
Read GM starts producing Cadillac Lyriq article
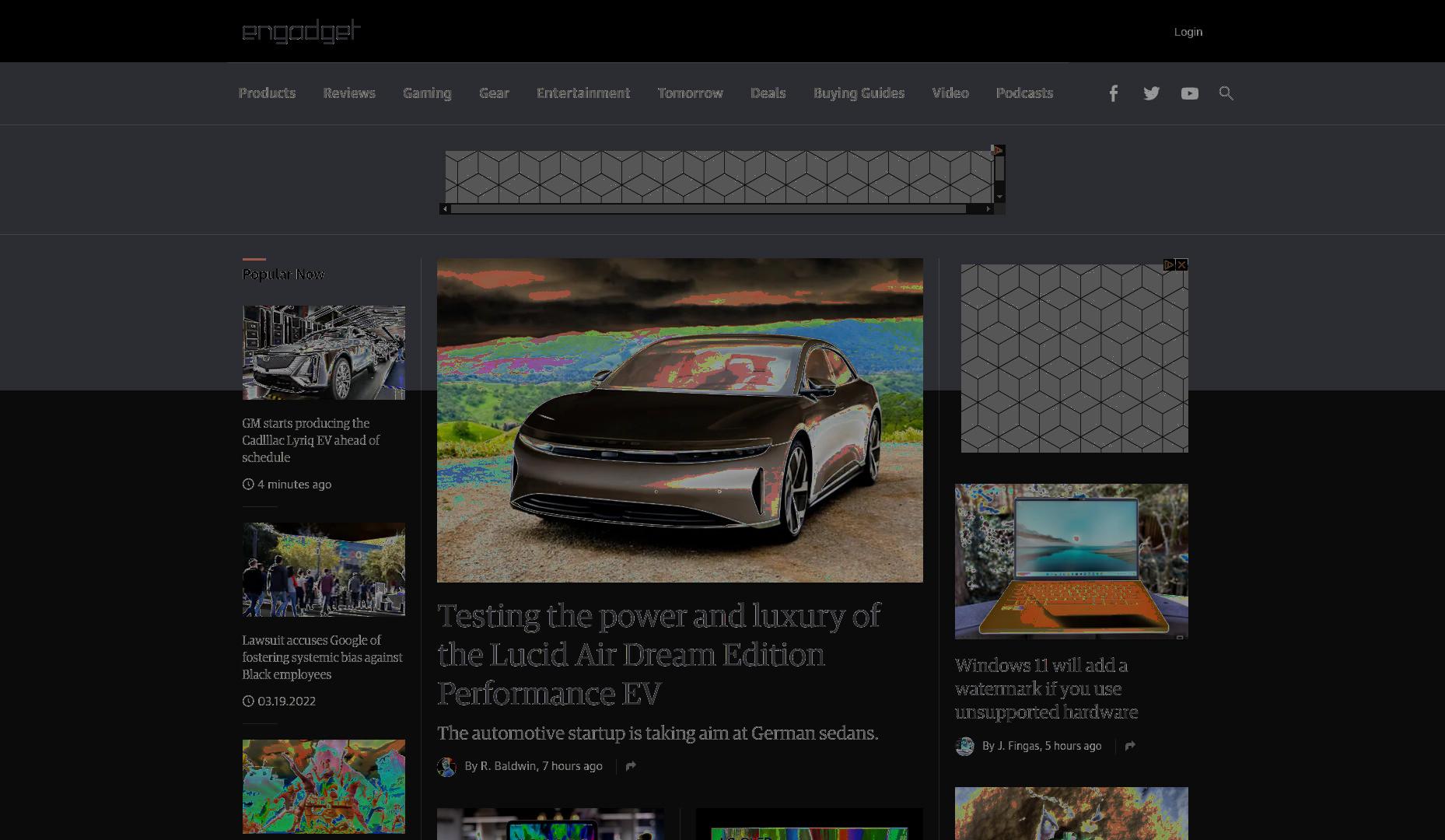click(x=311, y=440)
